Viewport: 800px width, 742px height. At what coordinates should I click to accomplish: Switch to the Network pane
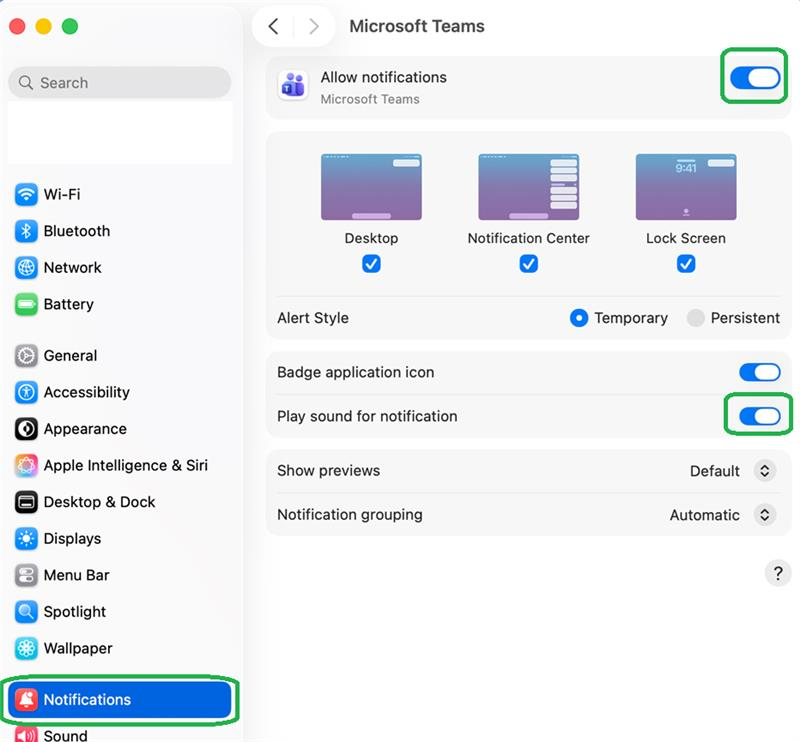120,268
